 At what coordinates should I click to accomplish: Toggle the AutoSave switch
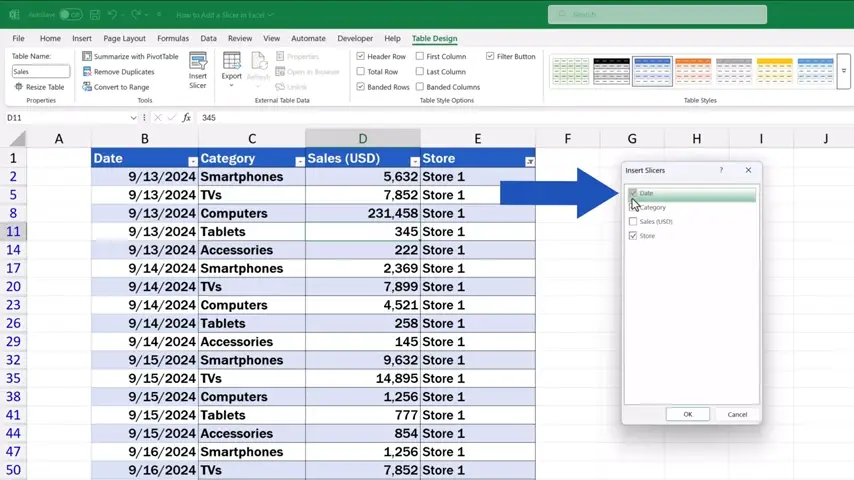[70, 15]
